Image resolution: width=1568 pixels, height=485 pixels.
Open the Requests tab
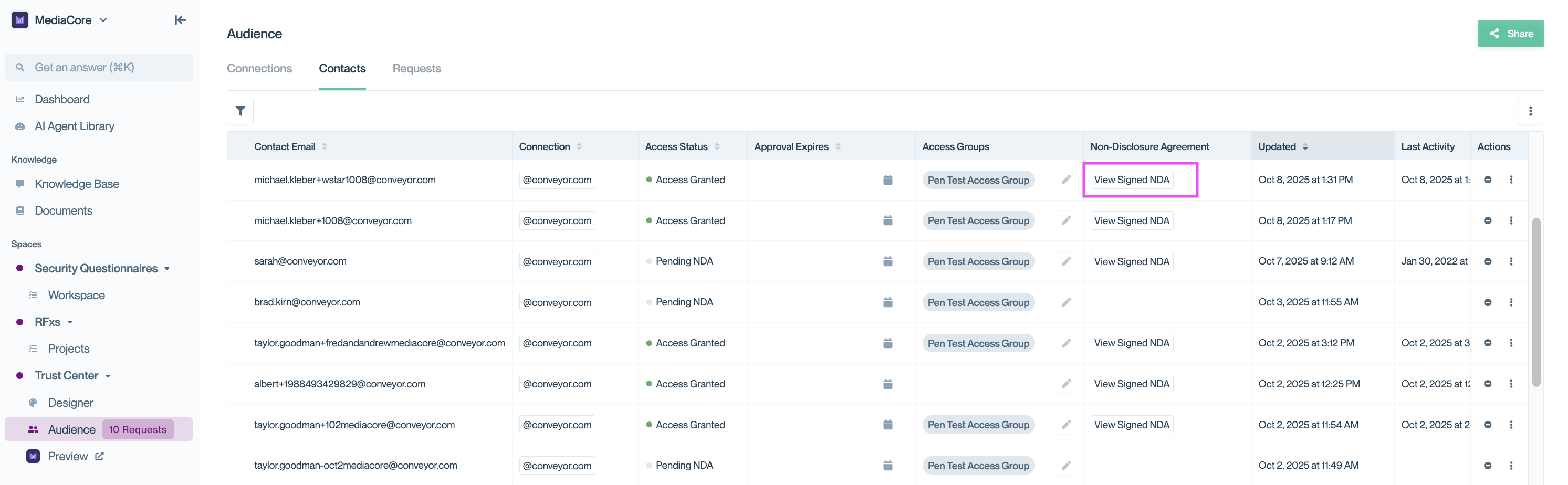tap(416, 68)
